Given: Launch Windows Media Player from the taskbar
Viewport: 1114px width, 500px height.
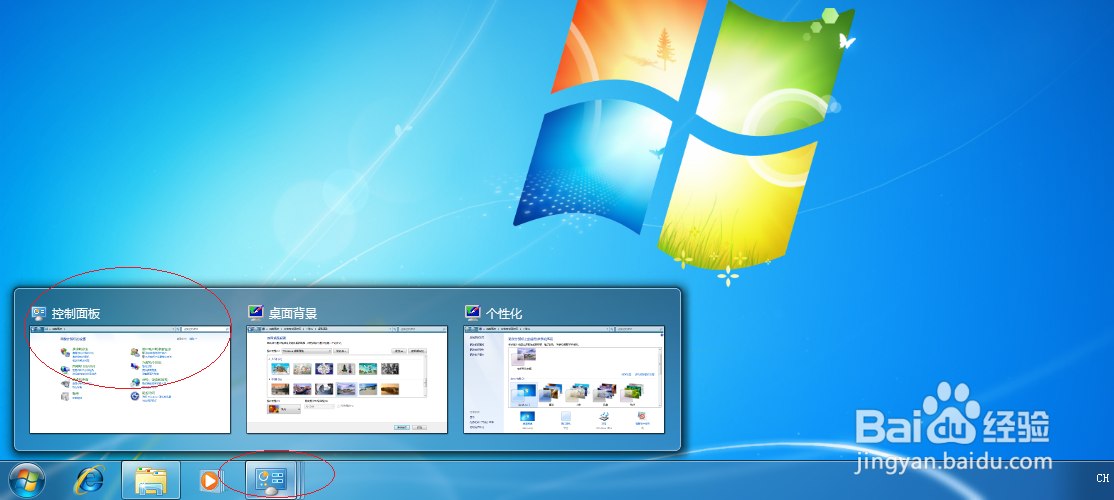Looking at the screenshot, I should point(209,481).
